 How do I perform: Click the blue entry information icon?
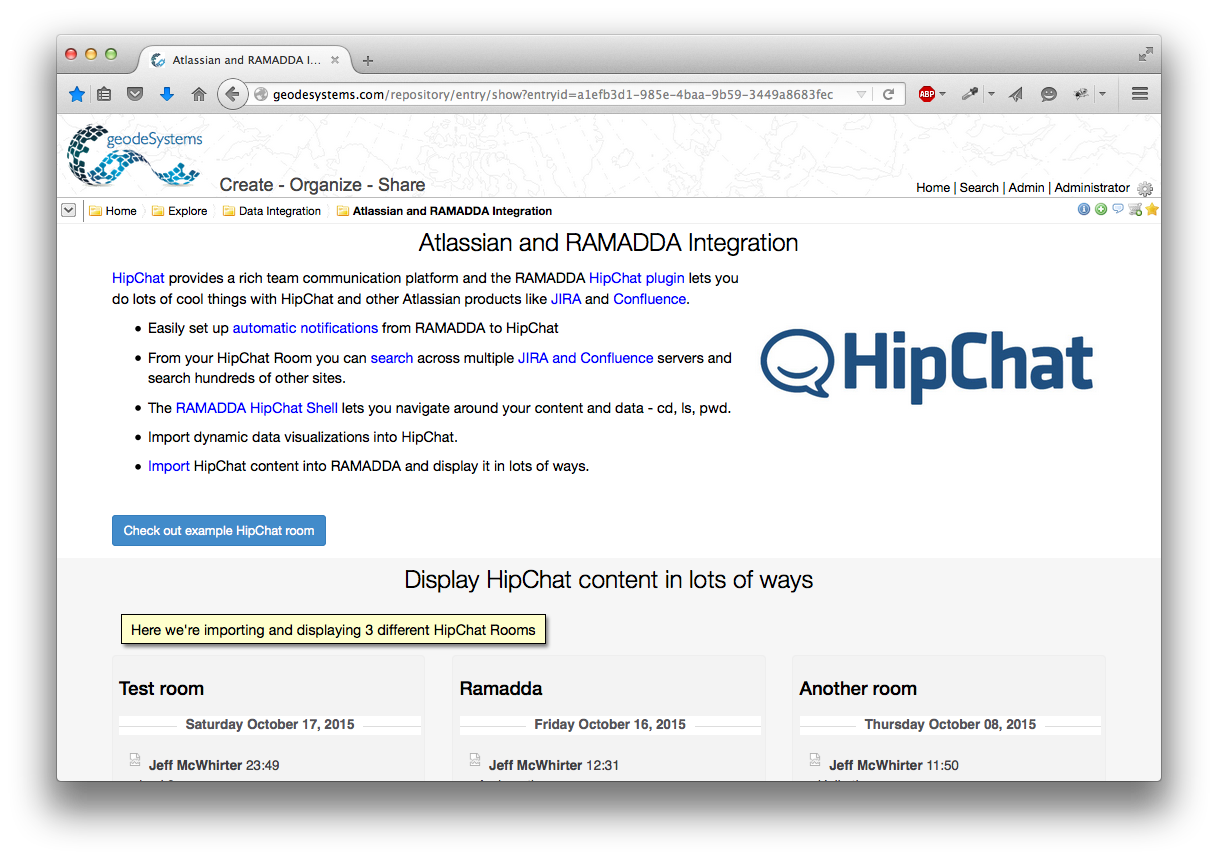(x=1084, y=209)
